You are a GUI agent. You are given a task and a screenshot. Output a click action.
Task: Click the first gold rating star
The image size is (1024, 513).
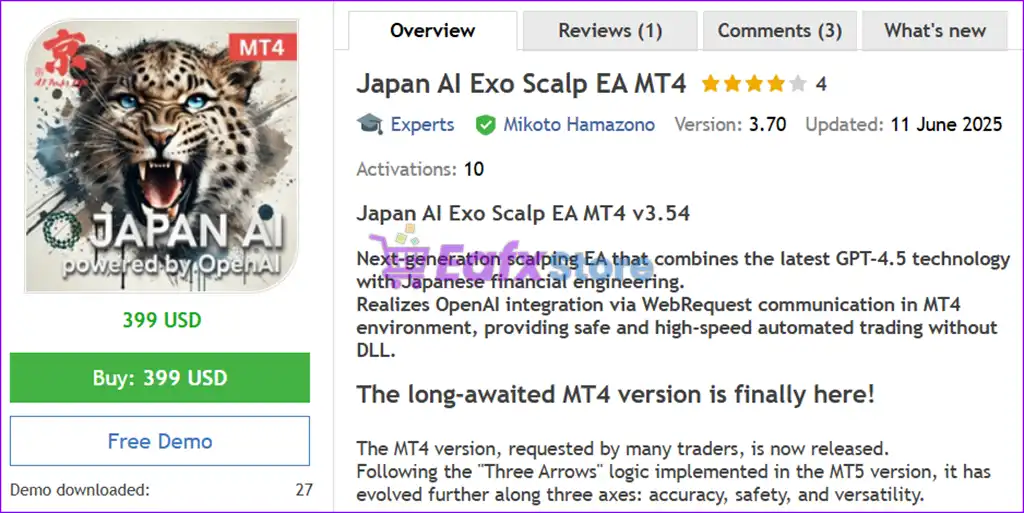(x=711, y=84)
